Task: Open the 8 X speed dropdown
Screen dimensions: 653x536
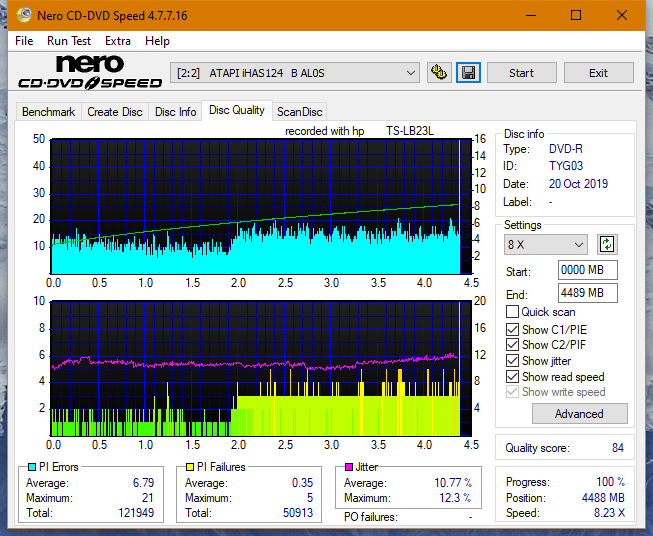Action: click(545, 244)
